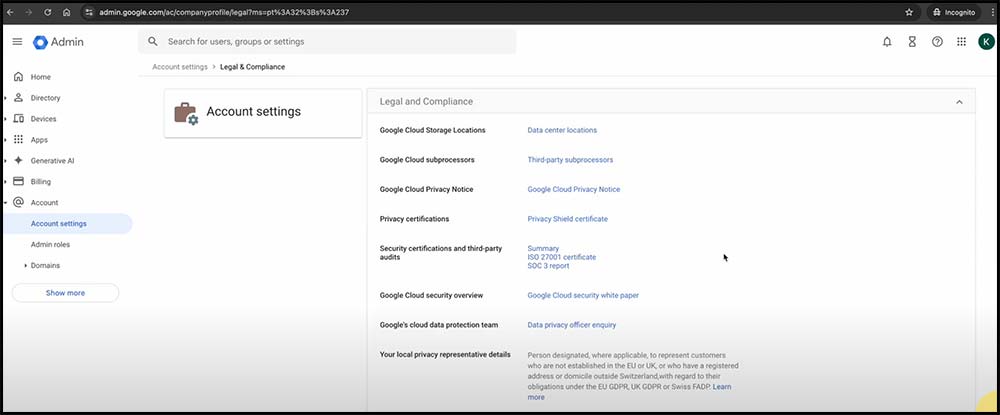Expand the Devices section arrow
Viewport: 1000px width, 415px height.
point(5,119)
